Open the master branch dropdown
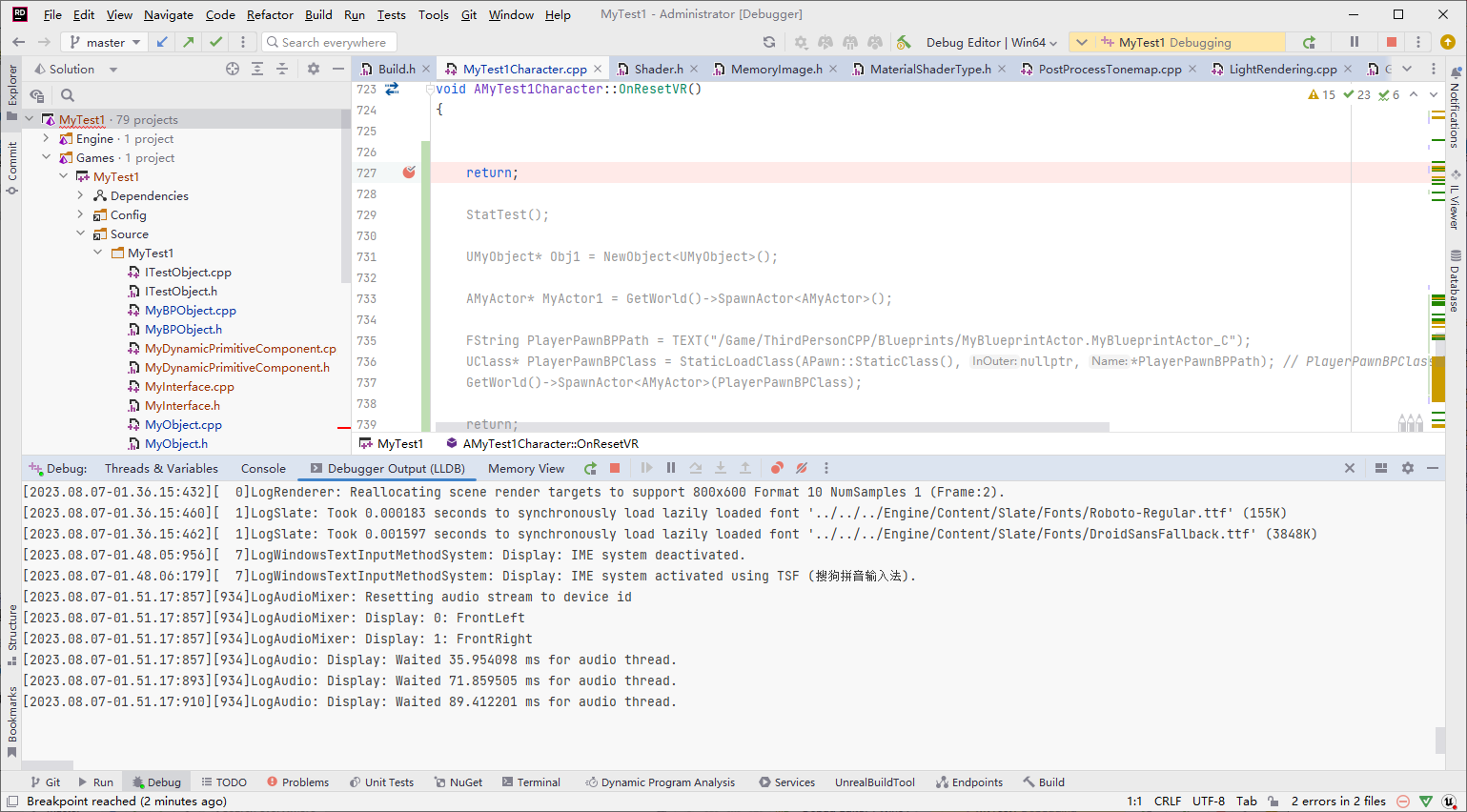The width and height of the screenshot is (1467, 812). (105, 42)
